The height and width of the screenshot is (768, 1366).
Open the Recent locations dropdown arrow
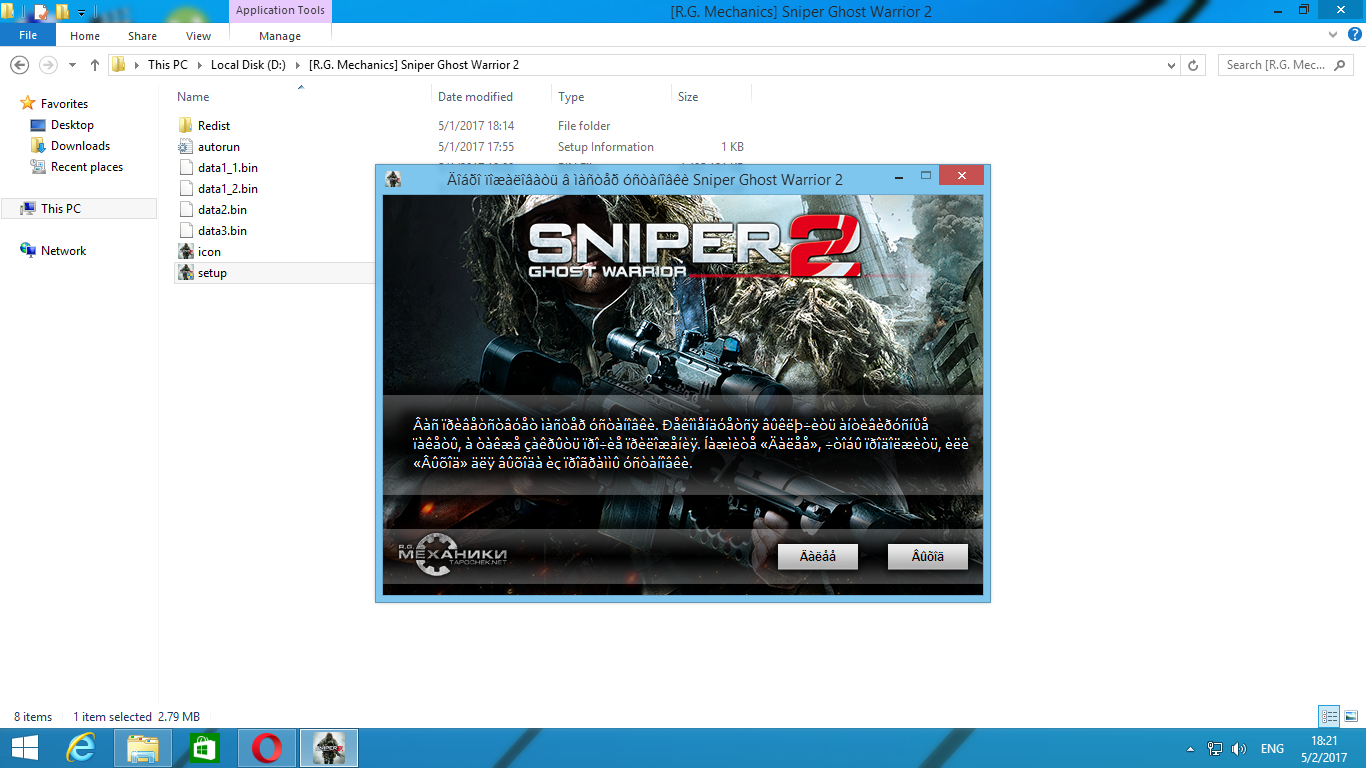[72, 65]
